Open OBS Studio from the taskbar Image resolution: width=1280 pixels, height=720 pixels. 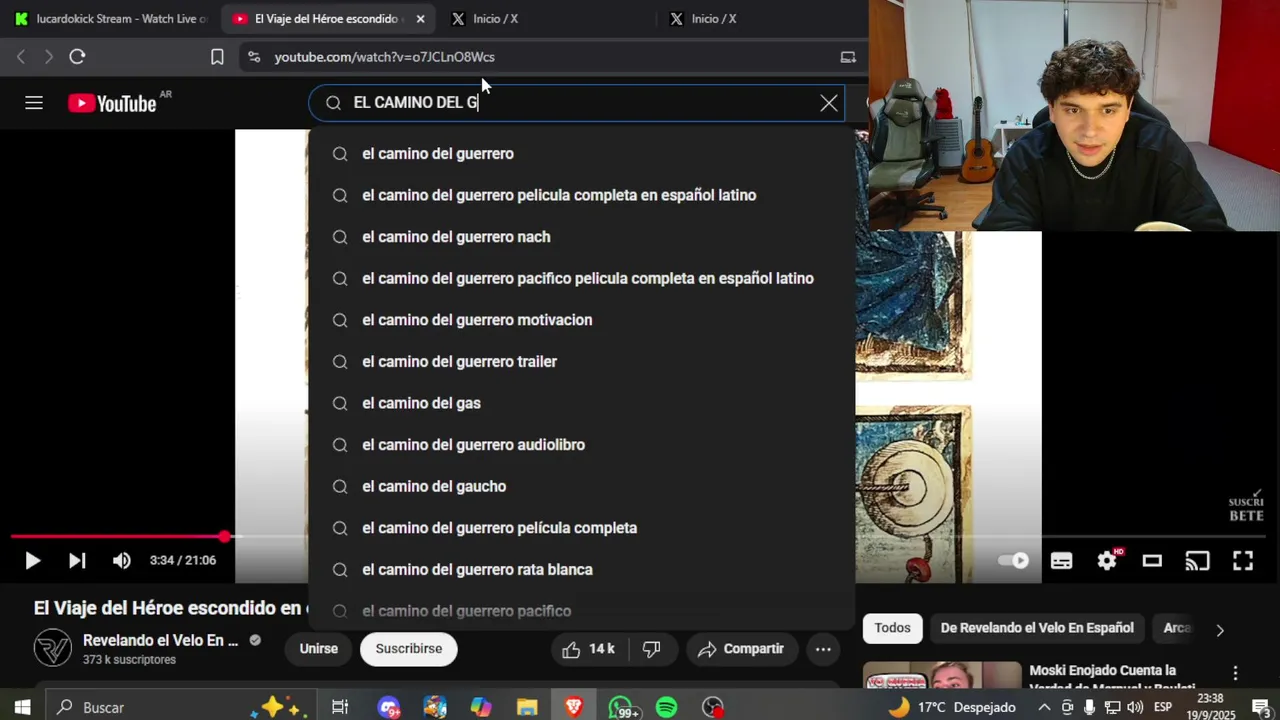(712, 707)
